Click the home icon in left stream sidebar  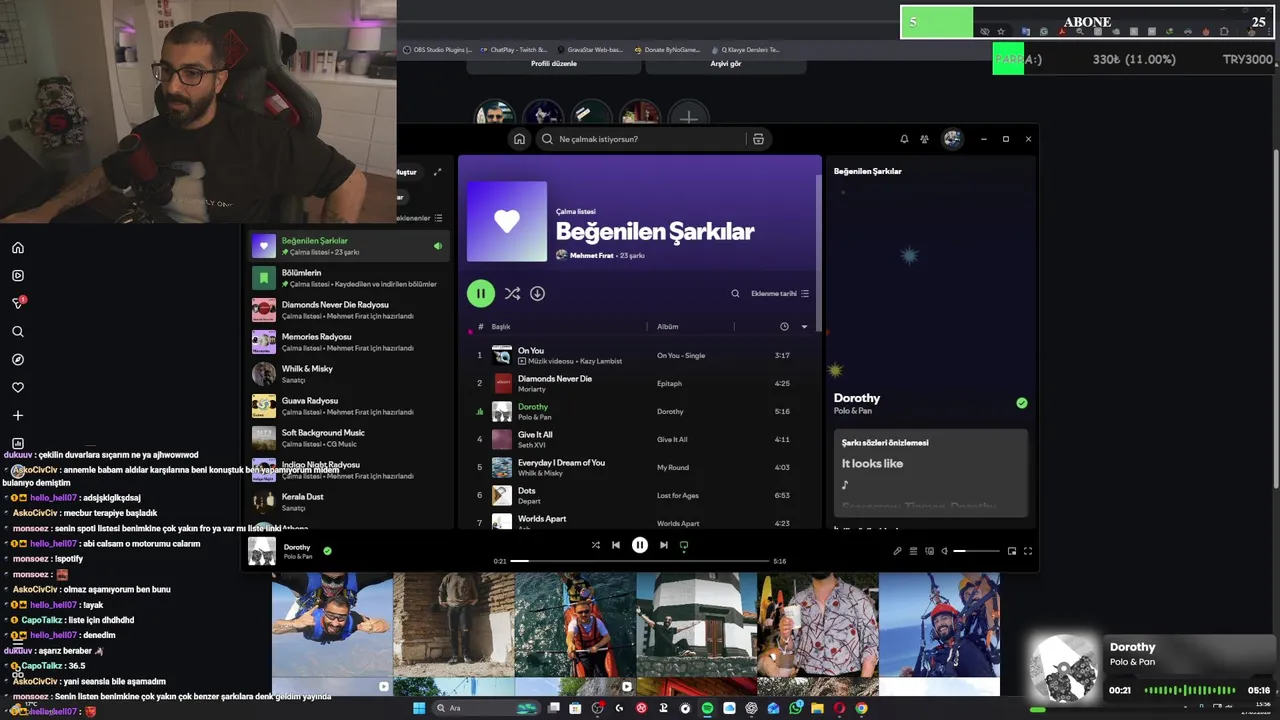coord(18,248)
